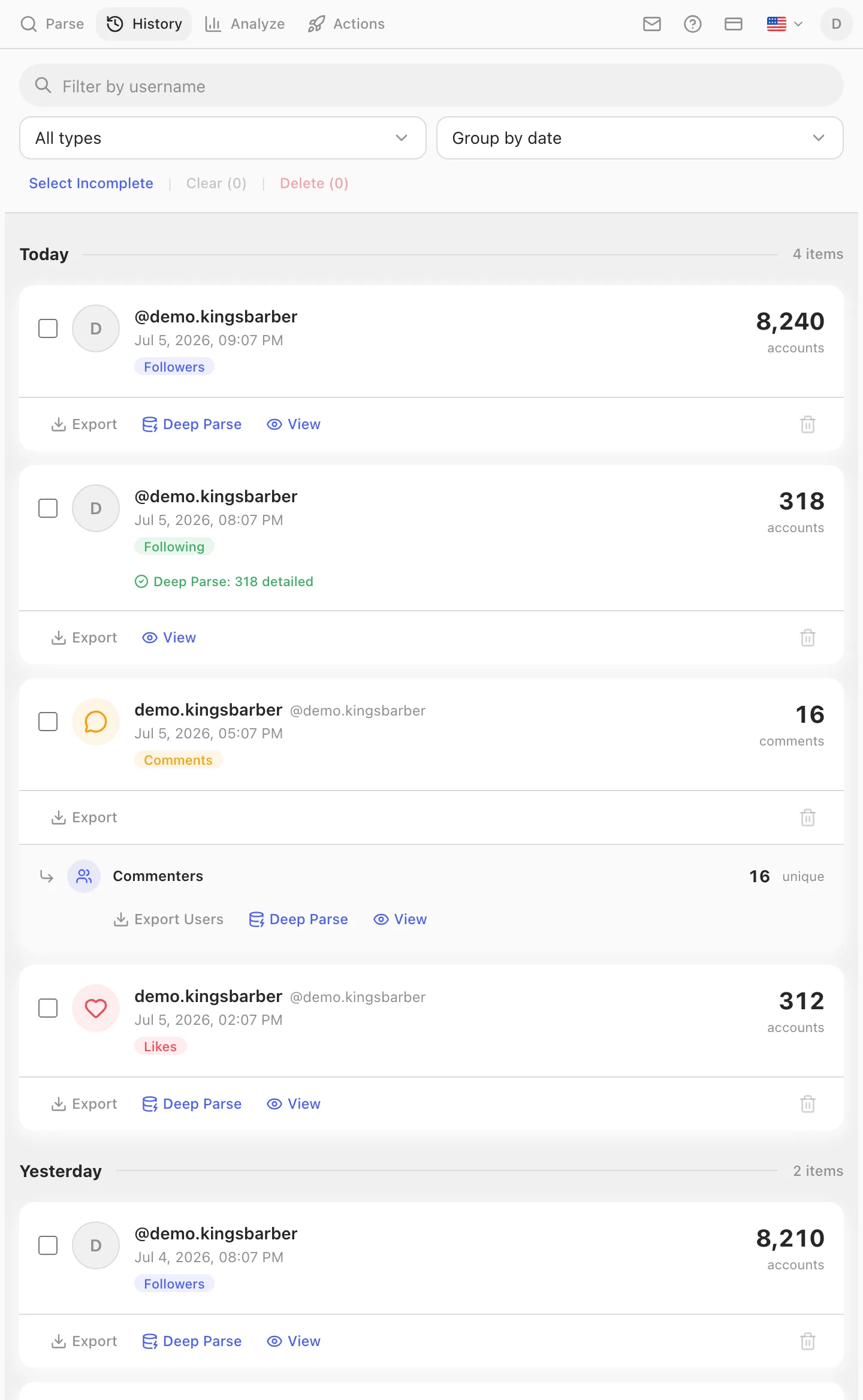Click the Select Incomplete link
Viewport: 863px width, 1400px height.
pos(91,183)
